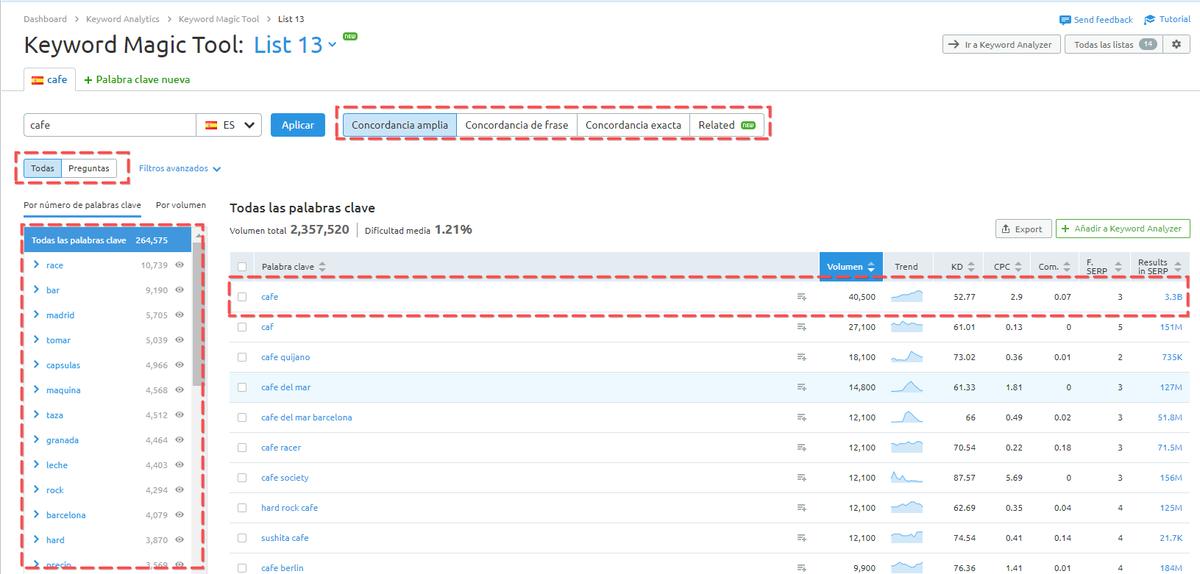This screenshot has height=574, width=1200.
Task: Switch to Concordancia exacta match type
Action: click(x=633, y=125)
